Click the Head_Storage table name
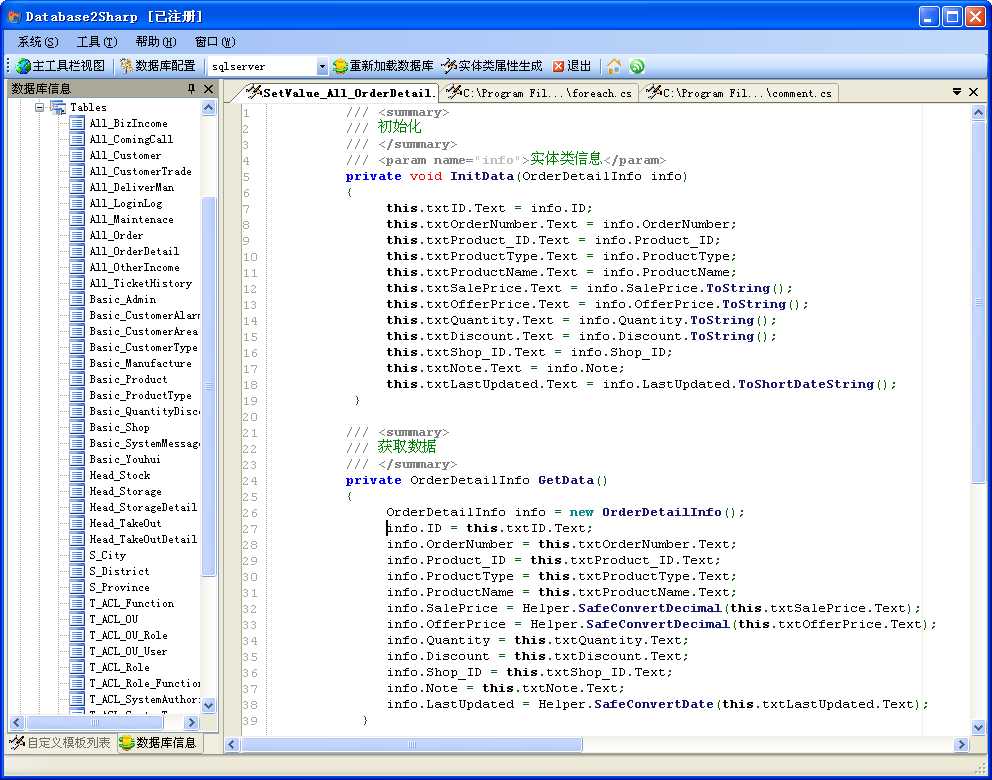This screenshot has width=992, height=780. point(125,491)
